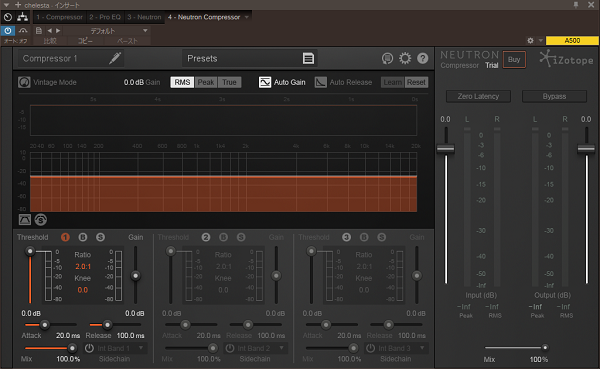
Task: Switch to the 2 - Pro EQ tab
Action: click(105, 17)
